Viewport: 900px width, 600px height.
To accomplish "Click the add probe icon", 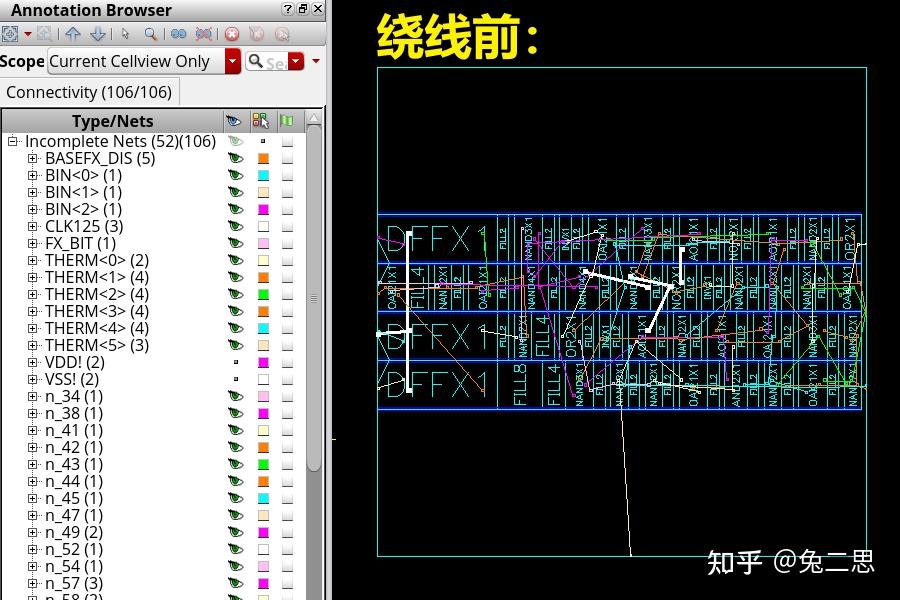I will (178, 33).
